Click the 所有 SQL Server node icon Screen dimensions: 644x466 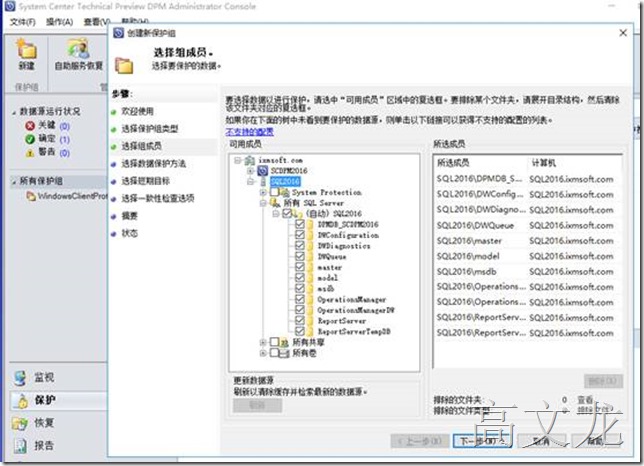(x=275, y=203)
